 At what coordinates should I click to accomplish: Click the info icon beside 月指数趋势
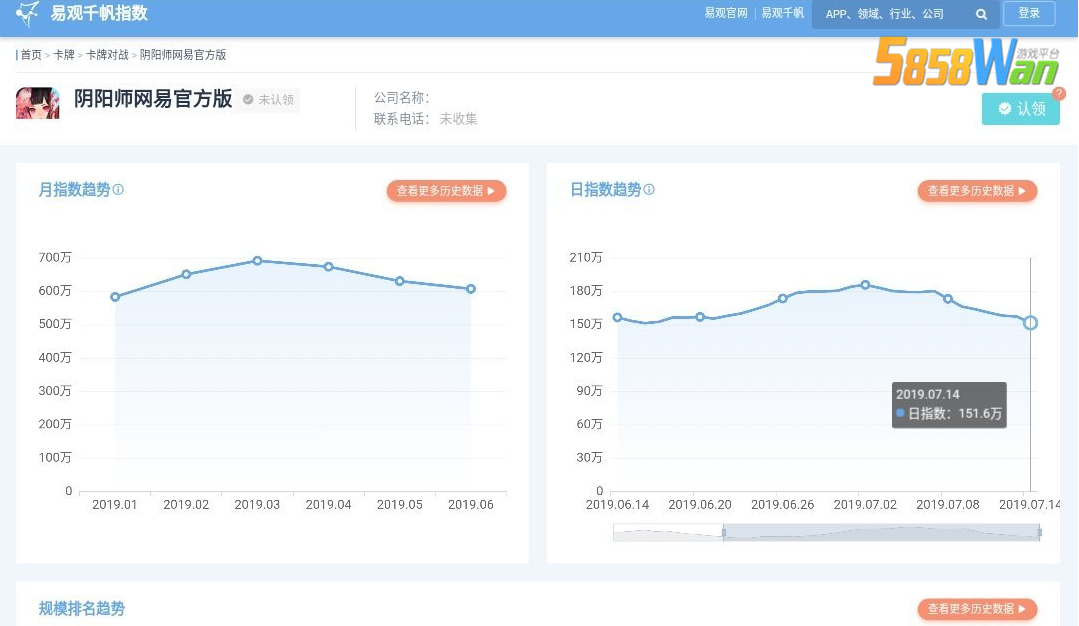118,189
